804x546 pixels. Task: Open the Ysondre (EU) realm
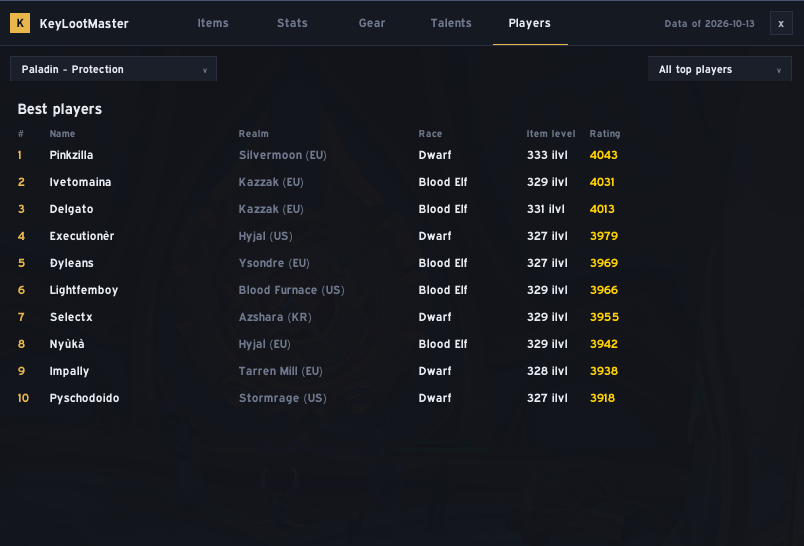click(x=274, y=263)
